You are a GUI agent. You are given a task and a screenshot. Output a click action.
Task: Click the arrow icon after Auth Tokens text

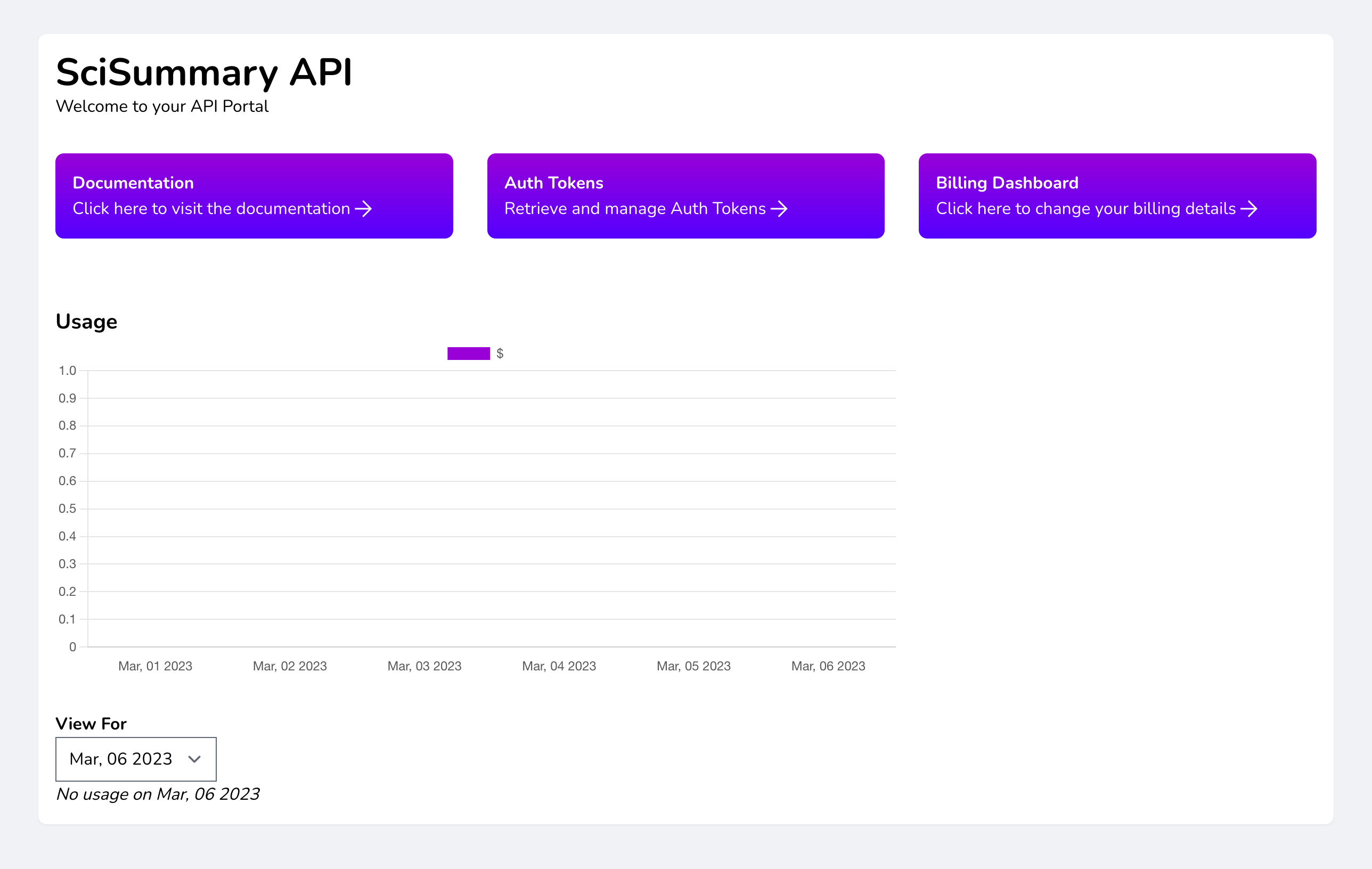(x=779, y=209)
